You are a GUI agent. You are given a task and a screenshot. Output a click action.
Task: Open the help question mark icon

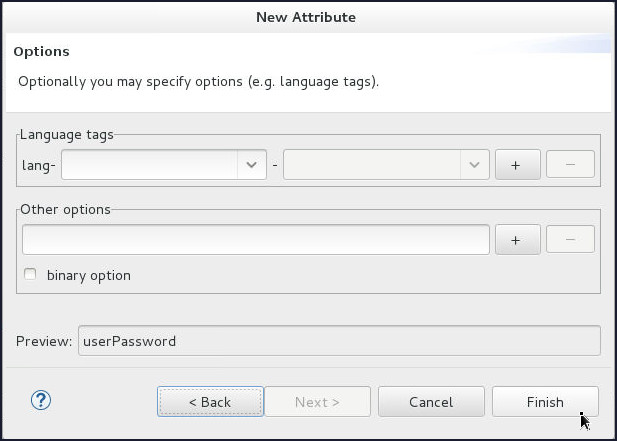click(41, 401)
